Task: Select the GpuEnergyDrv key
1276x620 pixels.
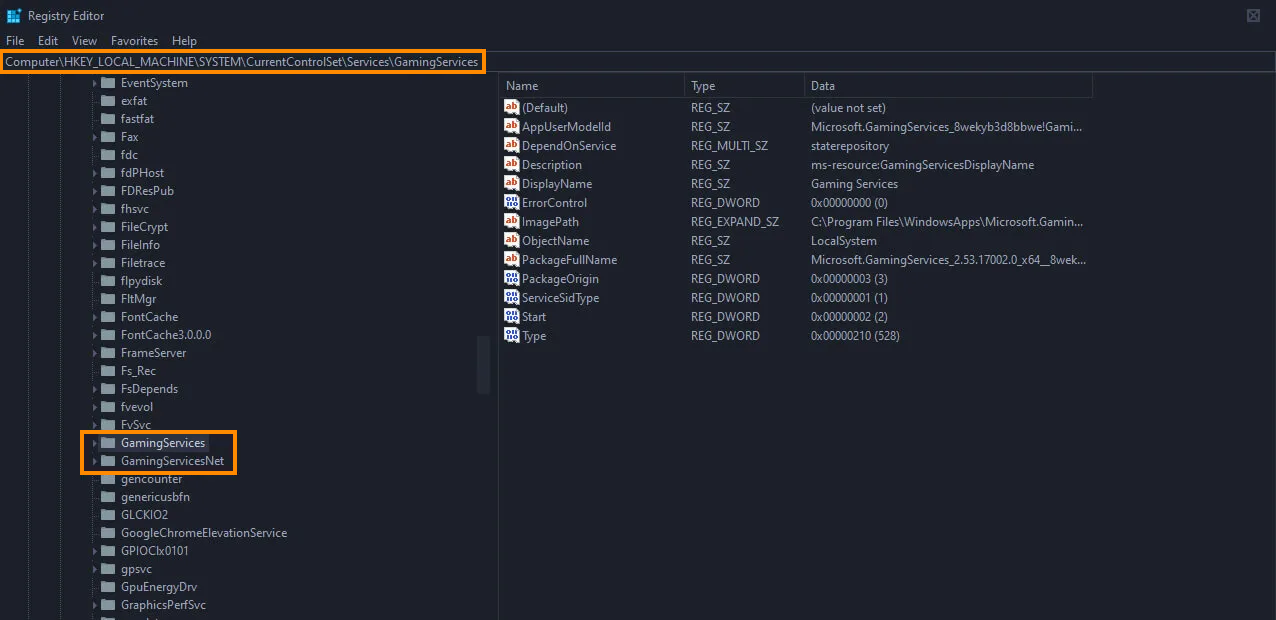Action: point(159,587)
